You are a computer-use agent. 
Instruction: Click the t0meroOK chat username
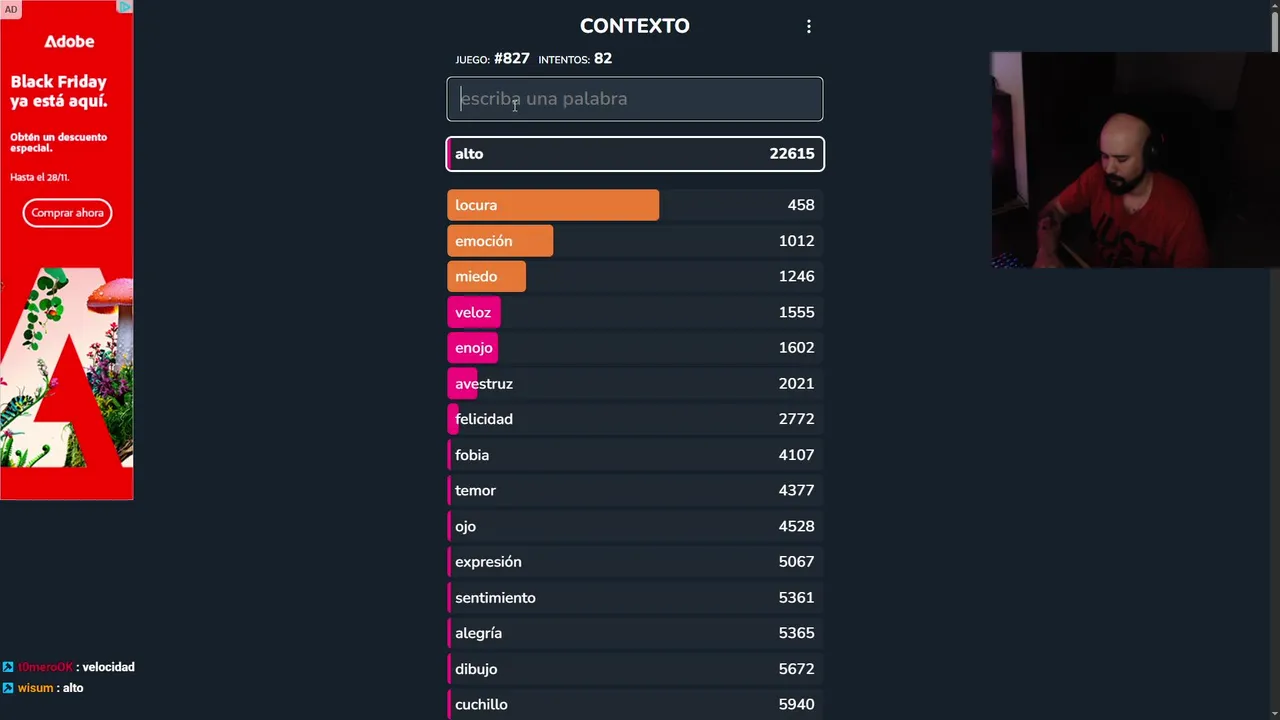46,667
